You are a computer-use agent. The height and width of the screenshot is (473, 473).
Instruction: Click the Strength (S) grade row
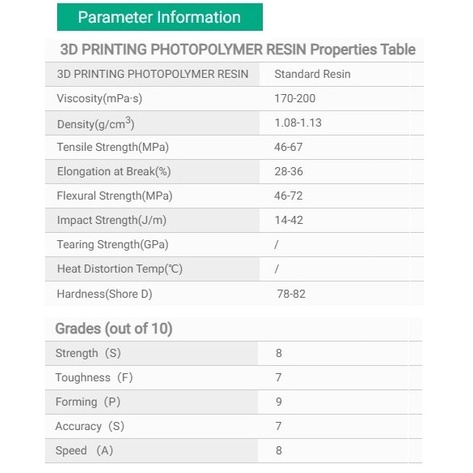[x=233, y=353]
